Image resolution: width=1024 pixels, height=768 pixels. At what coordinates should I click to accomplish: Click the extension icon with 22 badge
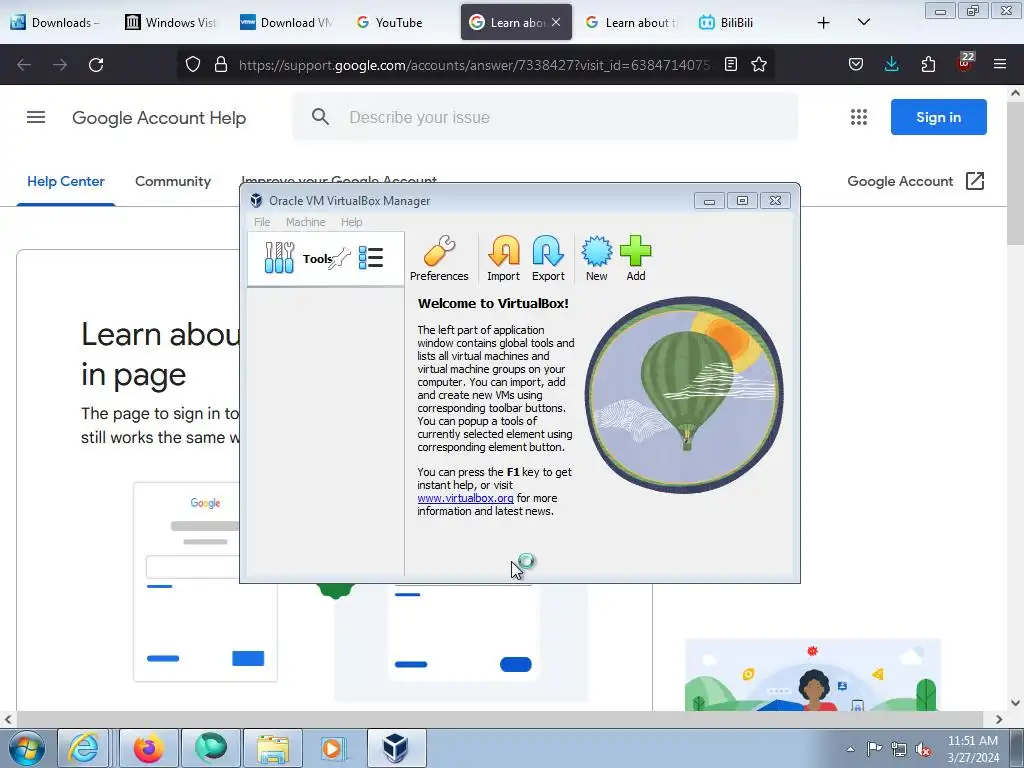coord(965,63)
